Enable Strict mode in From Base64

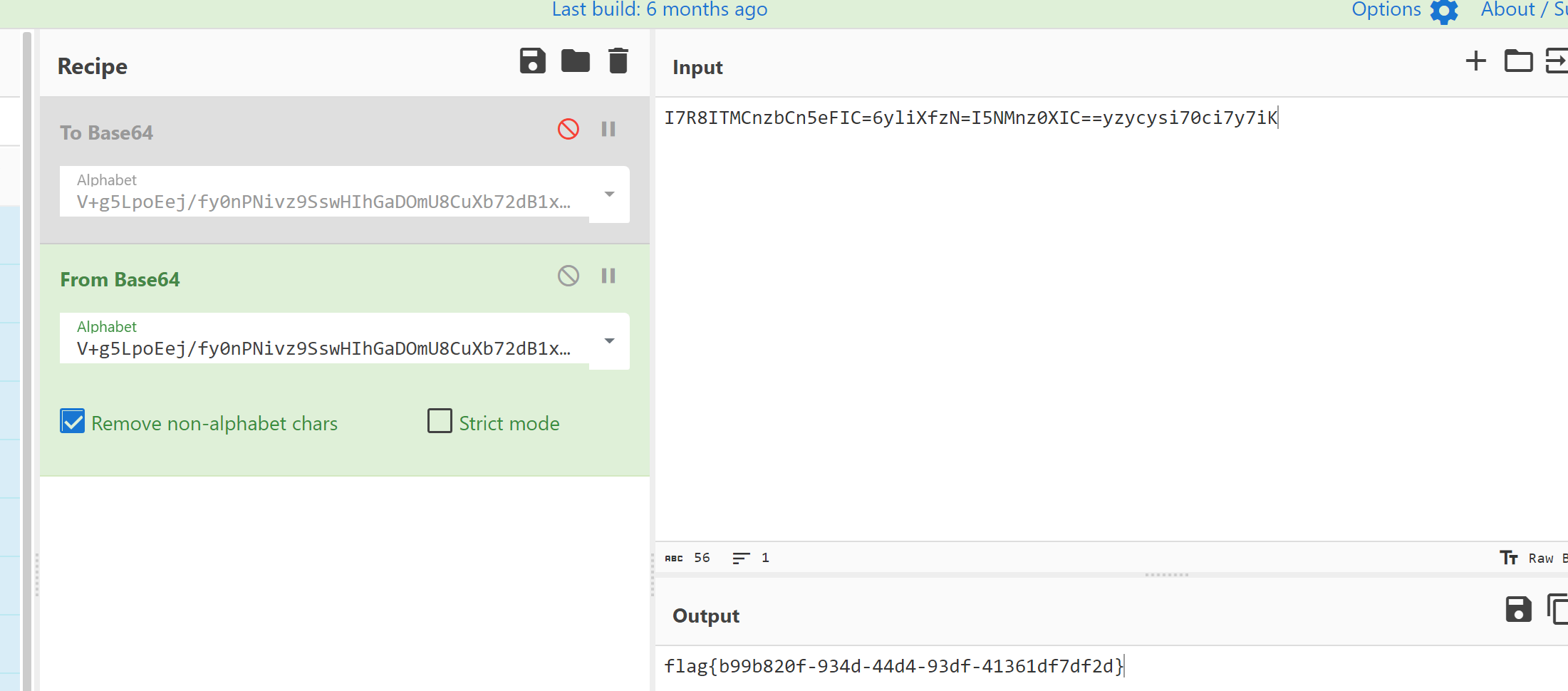tap(440, 421)
